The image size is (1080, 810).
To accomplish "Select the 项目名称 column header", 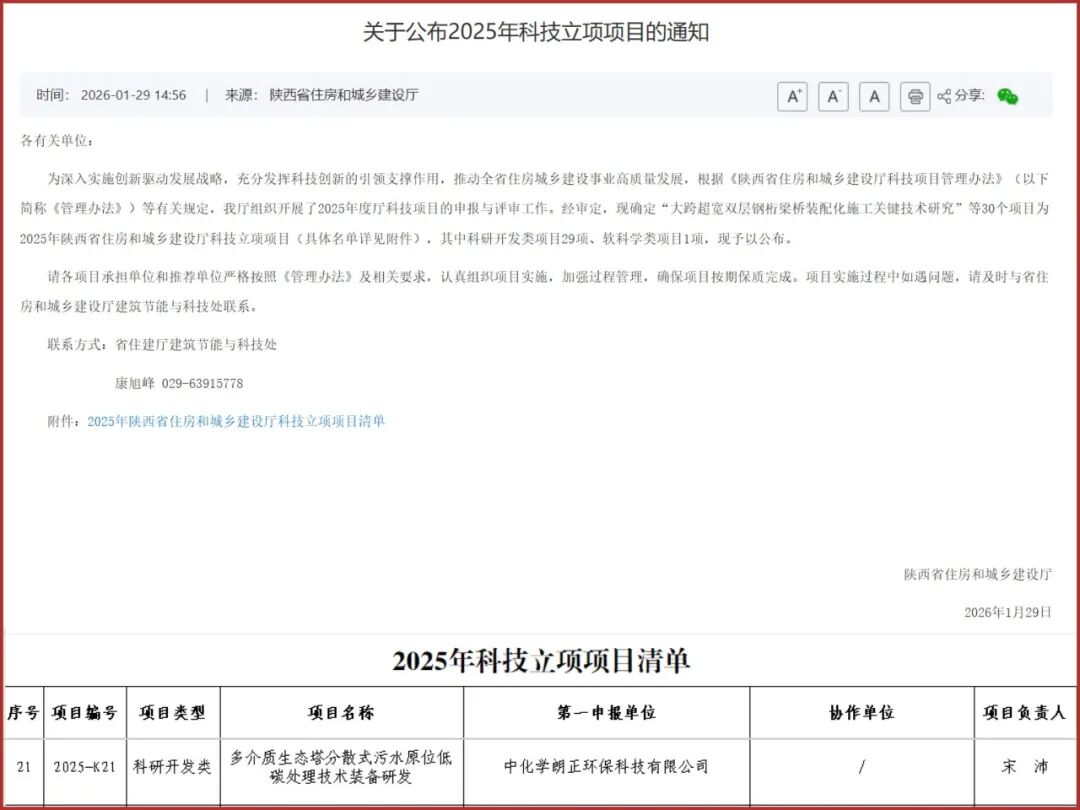I will click(341, 713).
